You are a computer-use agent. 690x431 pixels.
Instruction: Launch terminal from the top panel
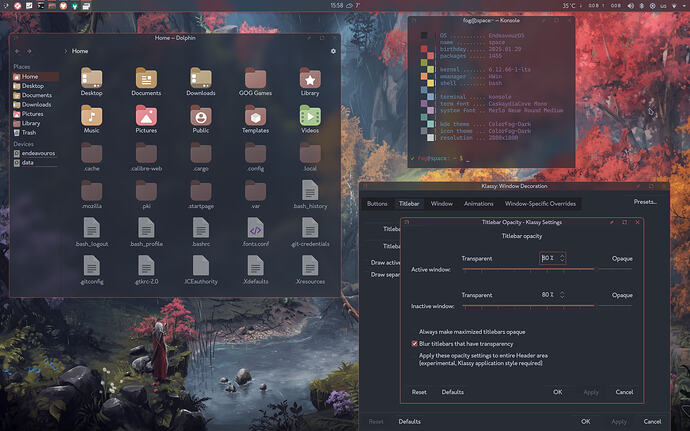tap(40, 6)
